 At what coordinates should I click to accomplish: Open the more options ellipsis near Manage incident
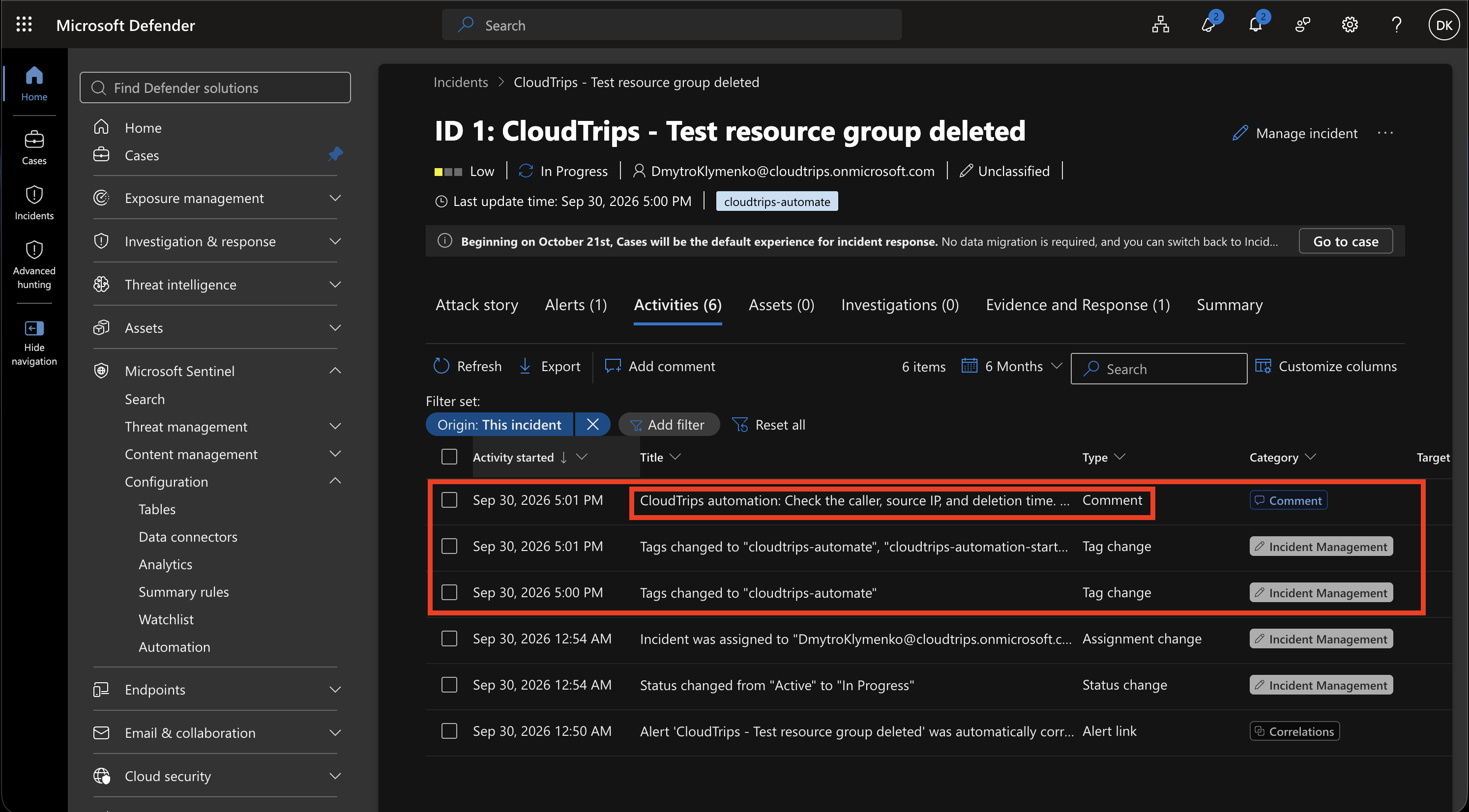click(1385, 133)
